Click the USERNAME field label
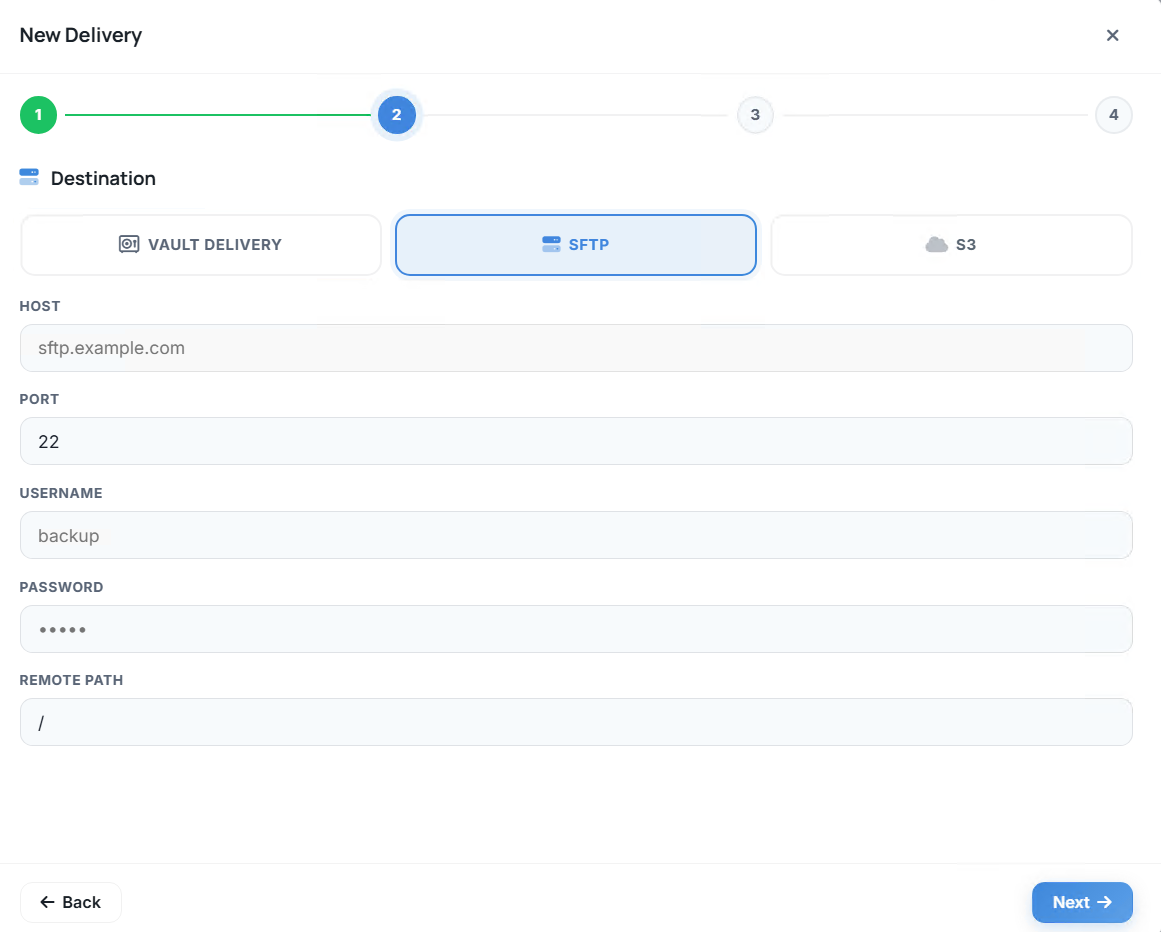Screen dimensions: 1161x932 click(61, 493)
